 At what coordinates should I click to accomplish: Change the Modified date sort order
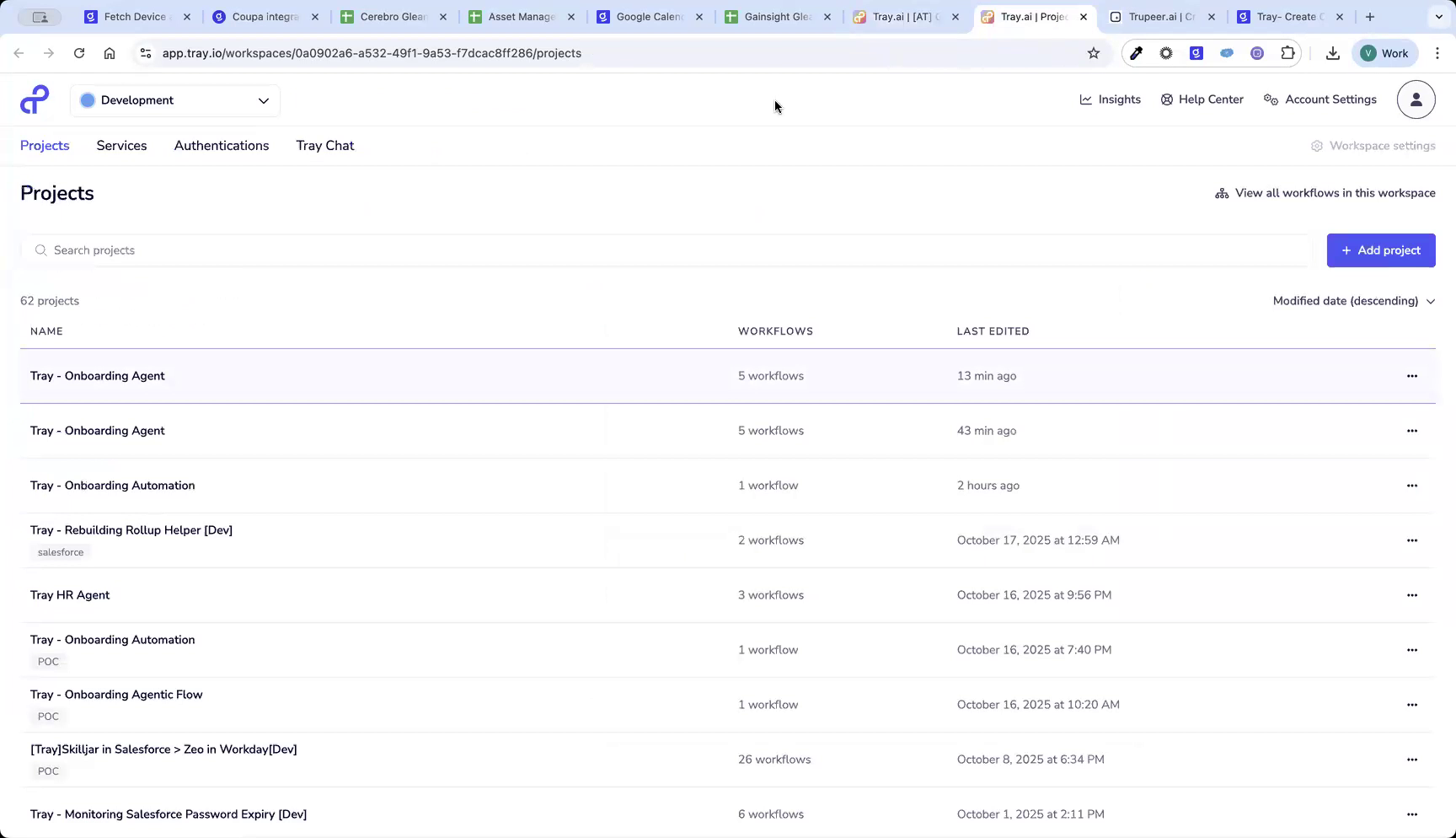click(x=1353, y=301)
